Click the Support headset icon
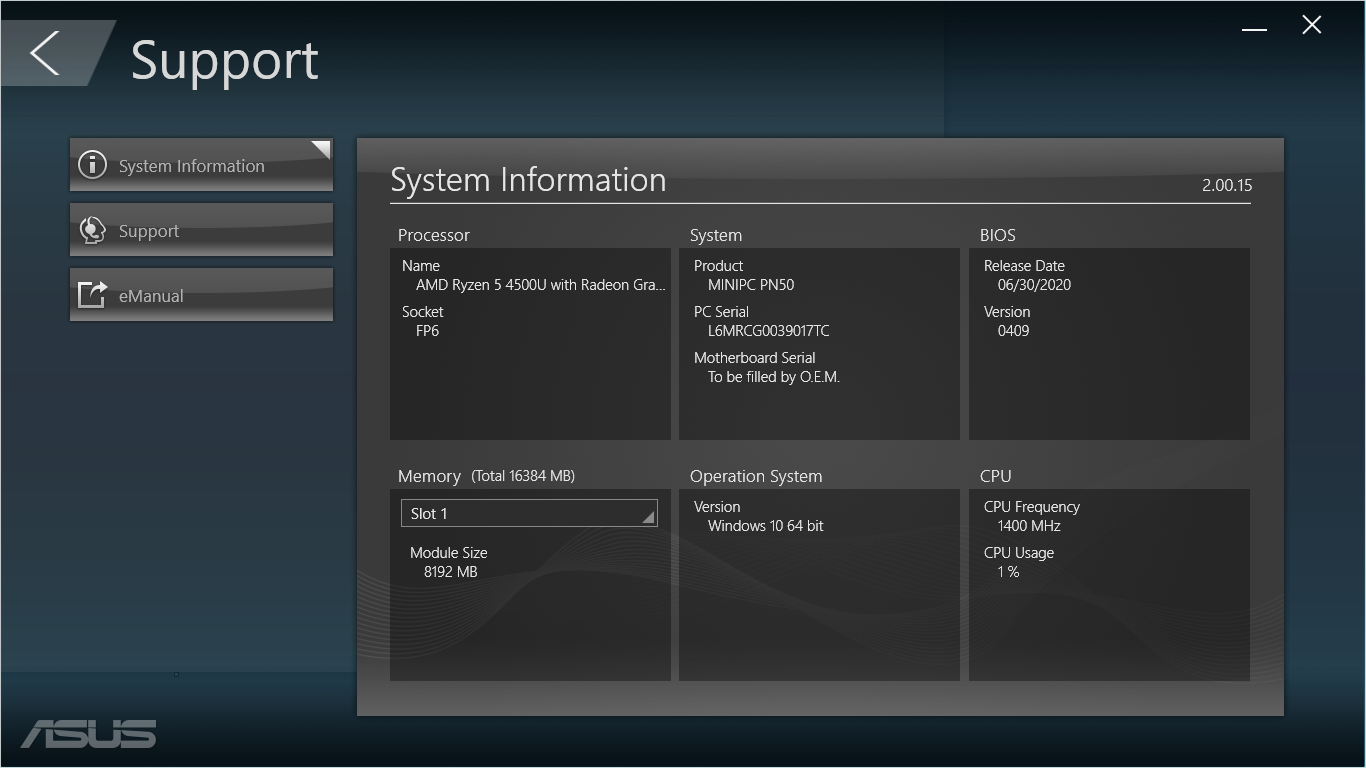 [92, 230]
